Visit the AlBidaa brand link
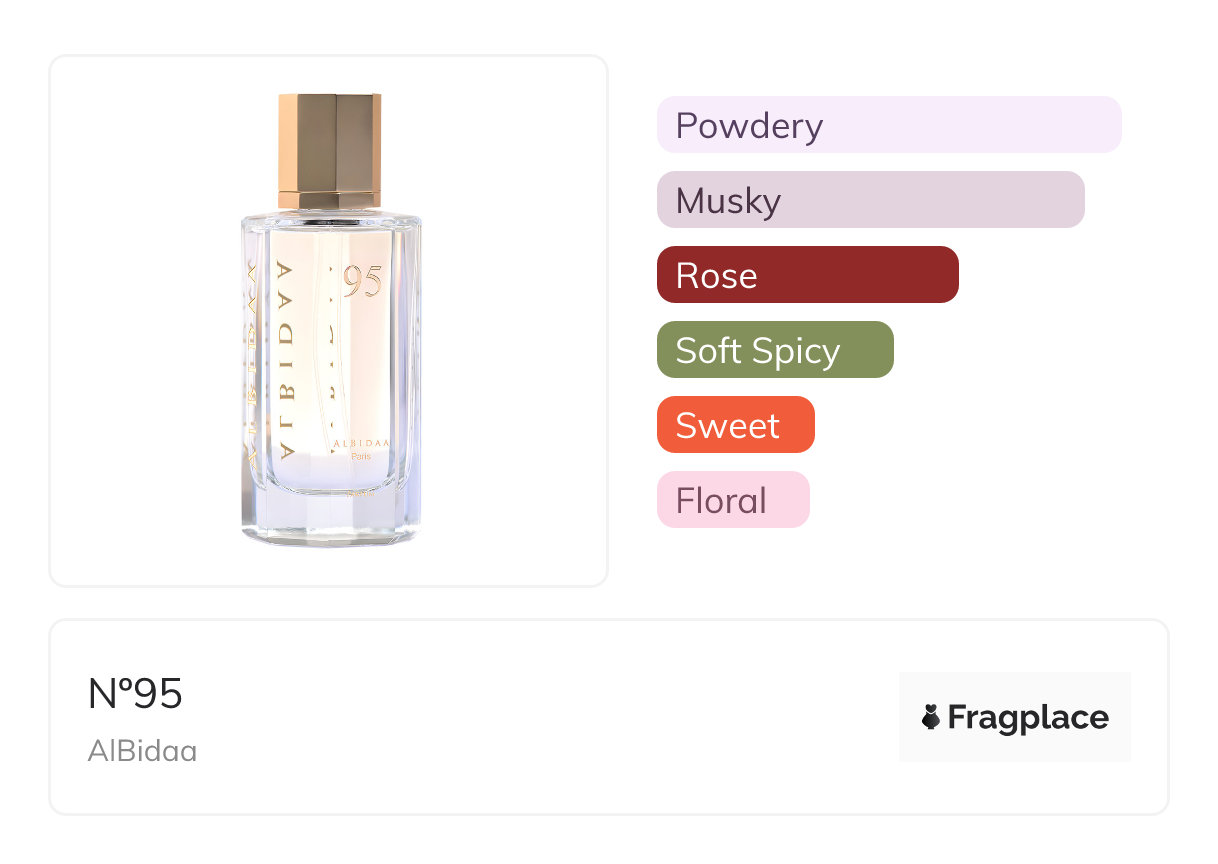This screenshot has height=864, width=1218. pyautogui.click(x=142, y=751)
